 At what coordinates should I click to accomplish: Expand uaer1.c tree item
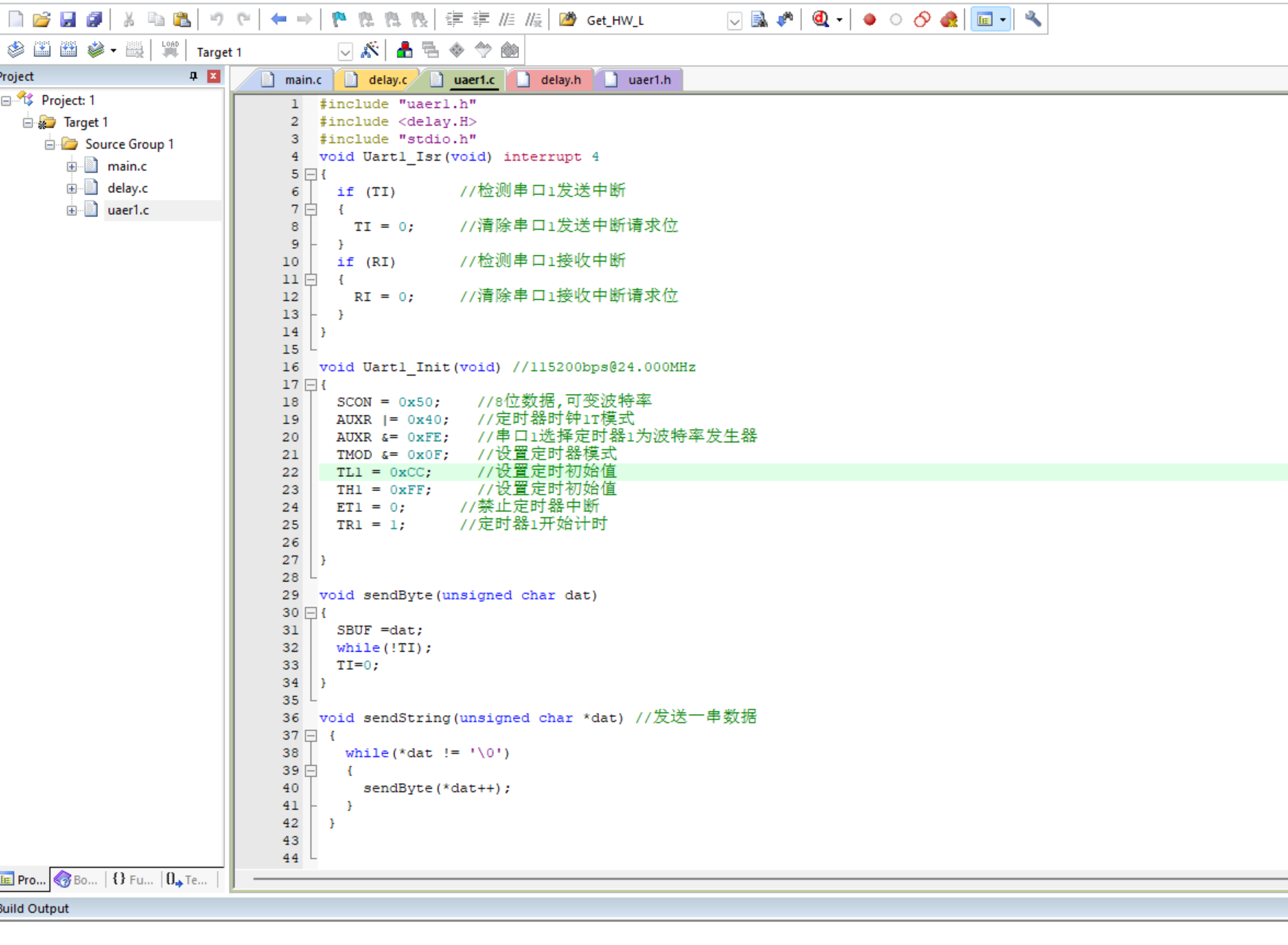point(72,210)
